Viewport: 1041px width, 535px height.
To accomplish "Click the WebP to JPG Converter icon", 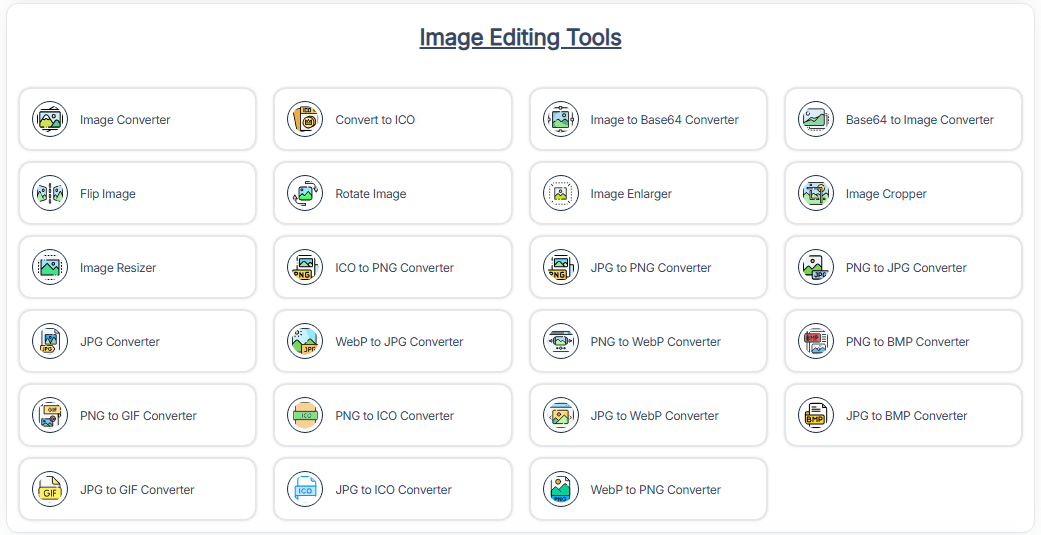I will pyautogui.click(x=305, y=341).
